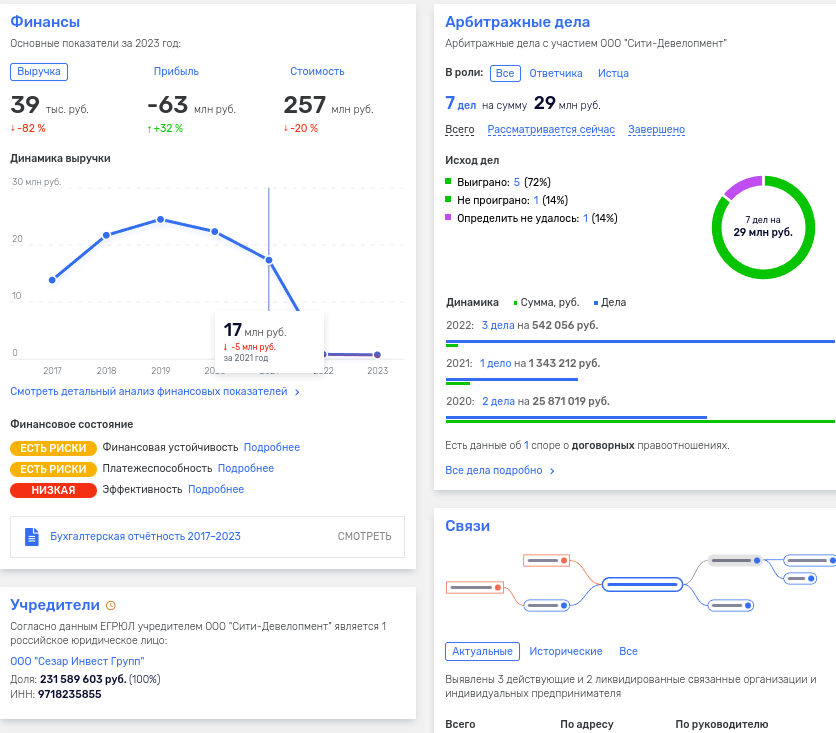Click chevron after Смотреть детальный анализ финансовых показателей

coord(297,392)
